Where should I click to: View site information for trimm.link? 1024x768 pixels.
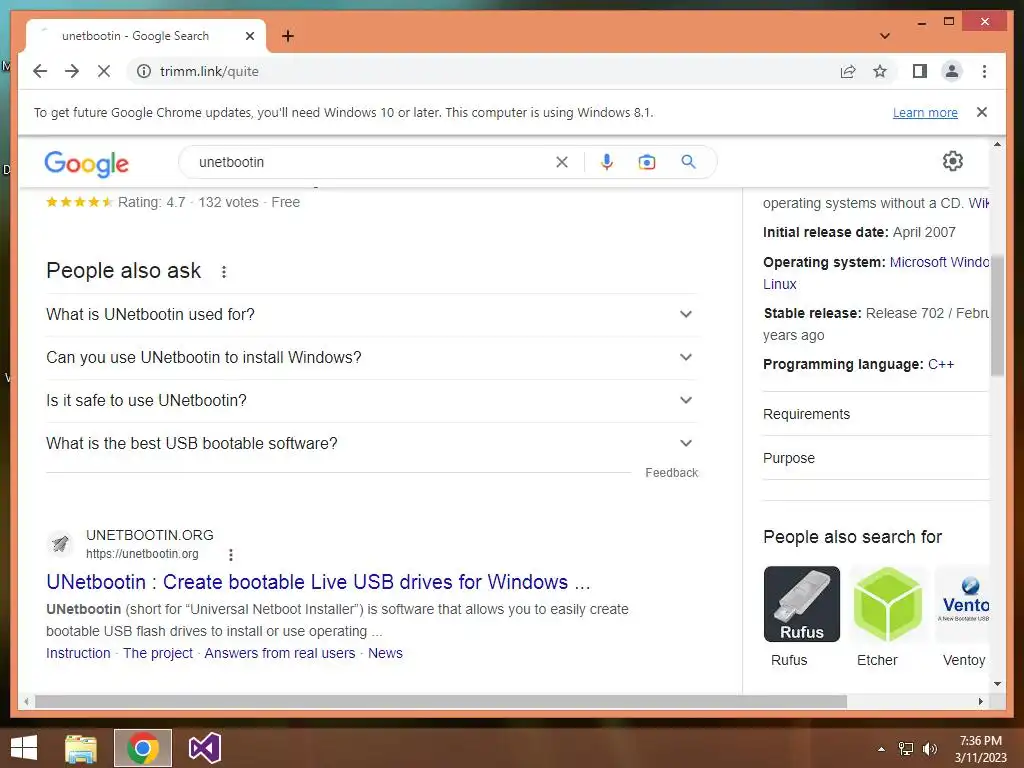click(144, 71)
